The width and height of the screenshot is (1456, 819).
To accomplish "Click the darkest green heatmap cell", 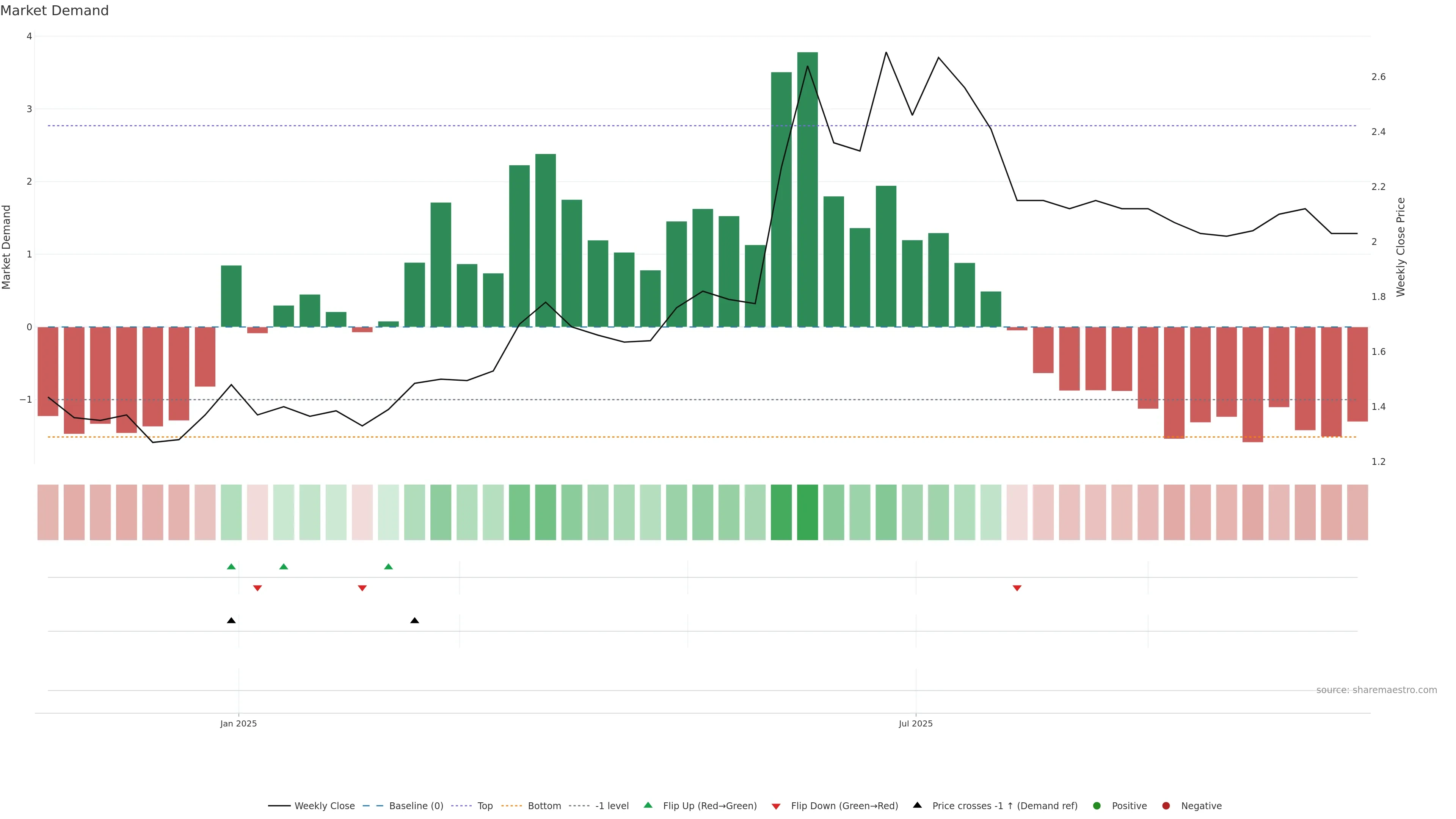I will (807, 512).
